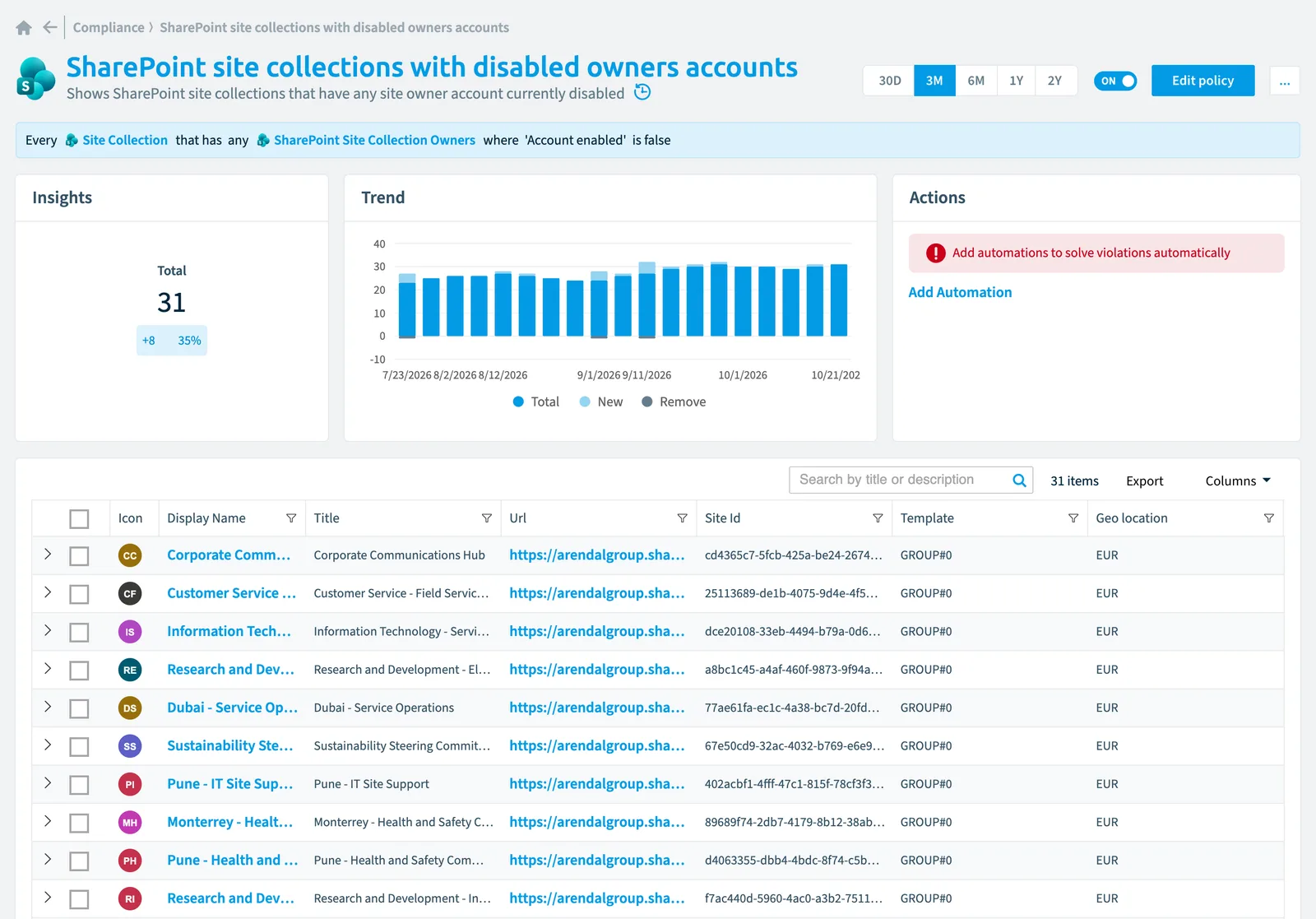Viewport: 1316px width, 919px height.
Task: Click the RE avatar icon
Action: coord(130,670)
